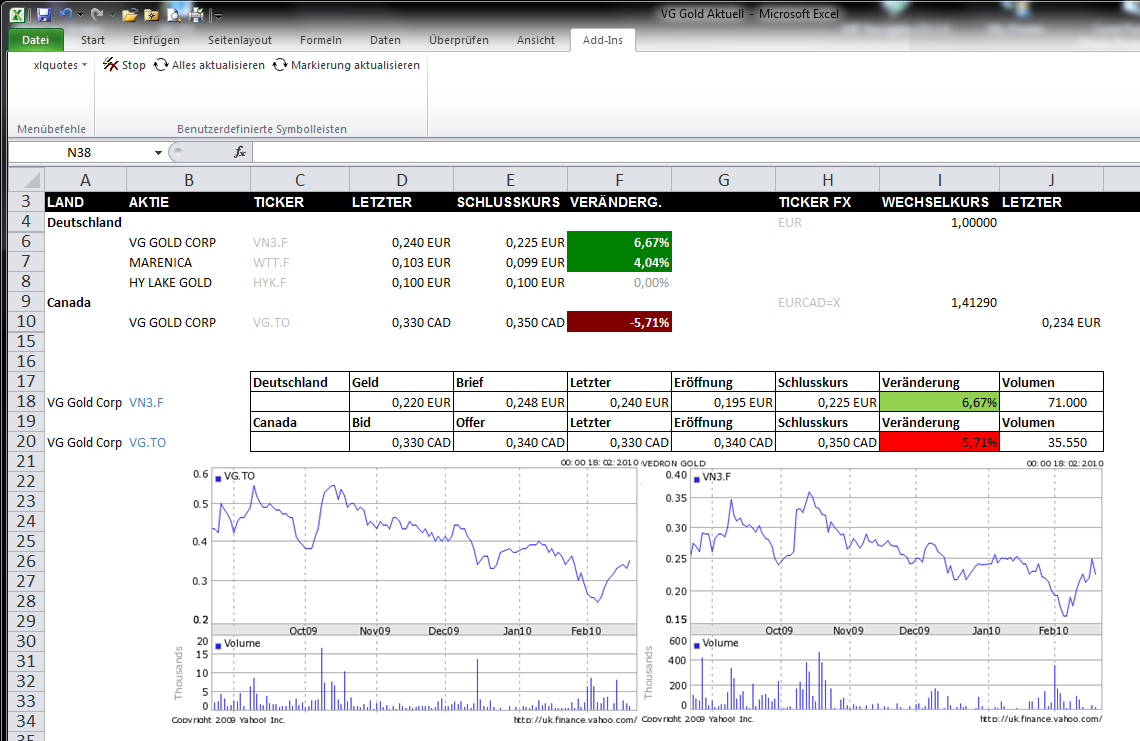1140x741 pixels.
Task: Select the 'Geld' header cell in row 17
Action: coord(401,382)
